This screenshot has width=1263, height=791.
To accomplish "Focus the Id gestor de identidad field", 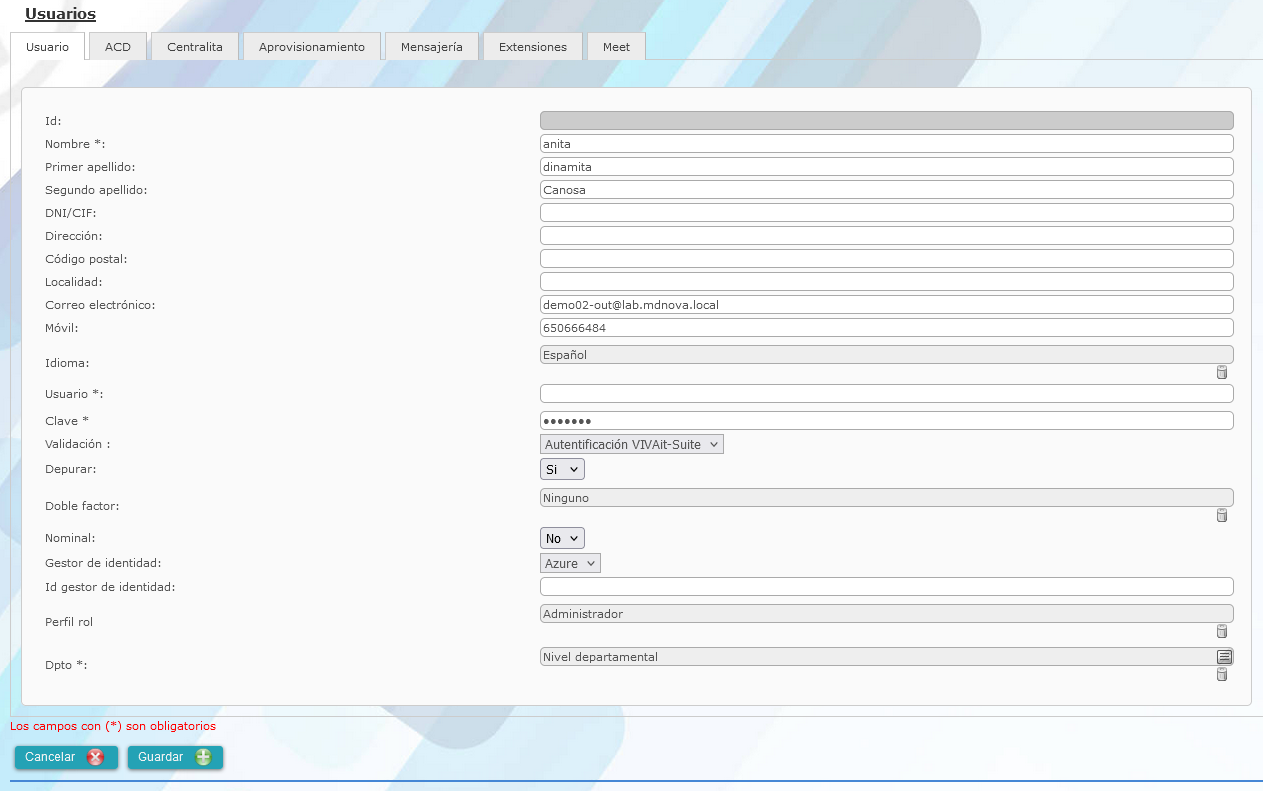I will pos(886,587).
